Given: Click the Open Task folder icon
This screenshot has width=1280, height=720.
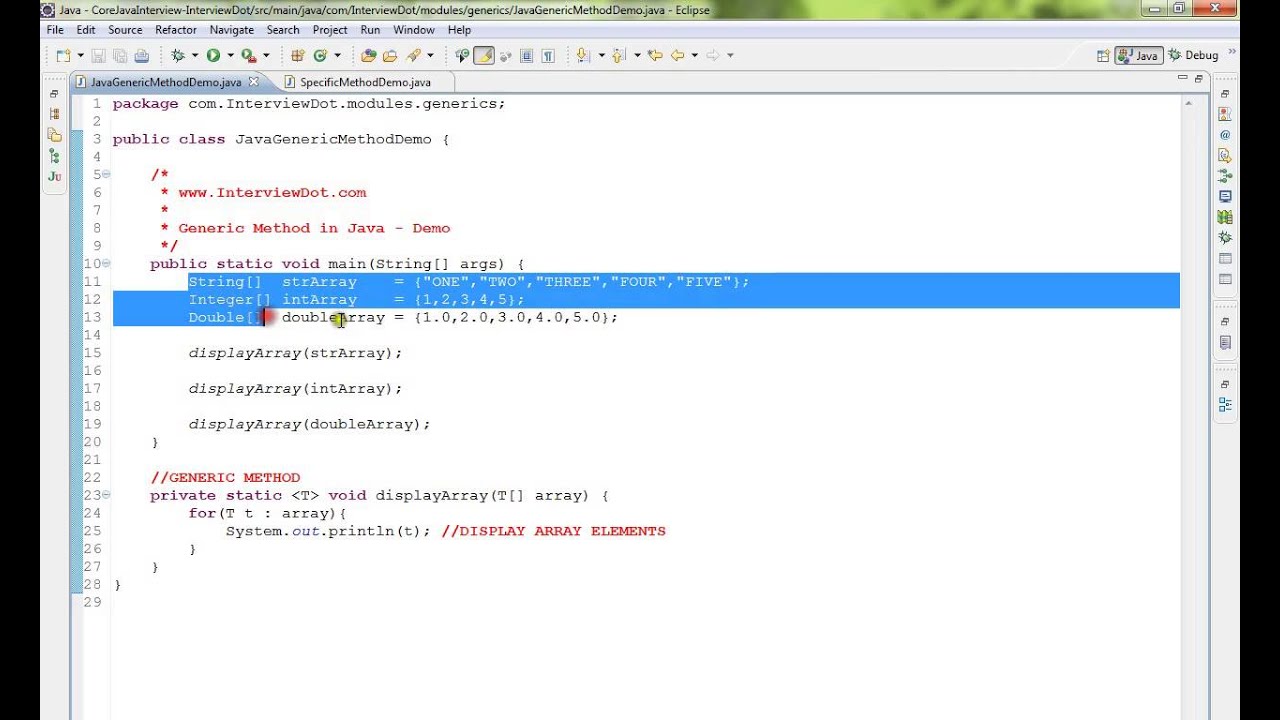Looking at the screenshot, I should 390,56.
